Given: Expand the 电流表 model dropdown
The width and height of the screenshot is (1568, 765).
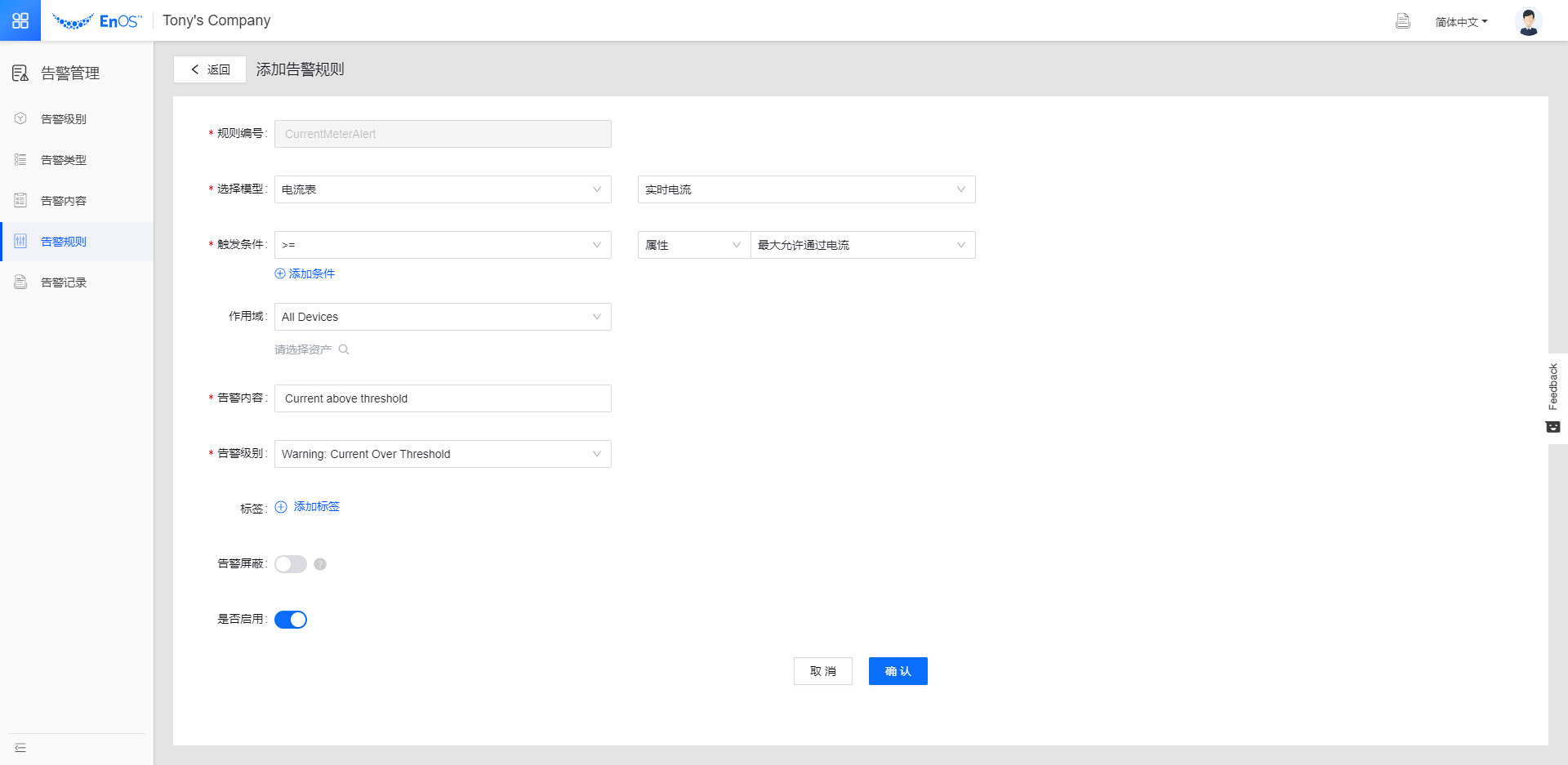Looking at the screenshot, I should coord(442,189).
